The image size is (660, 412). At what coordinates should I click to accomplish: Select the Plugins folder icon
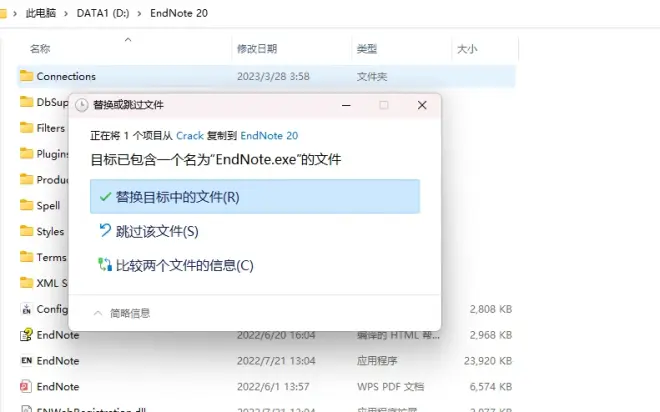click(27, 154)
